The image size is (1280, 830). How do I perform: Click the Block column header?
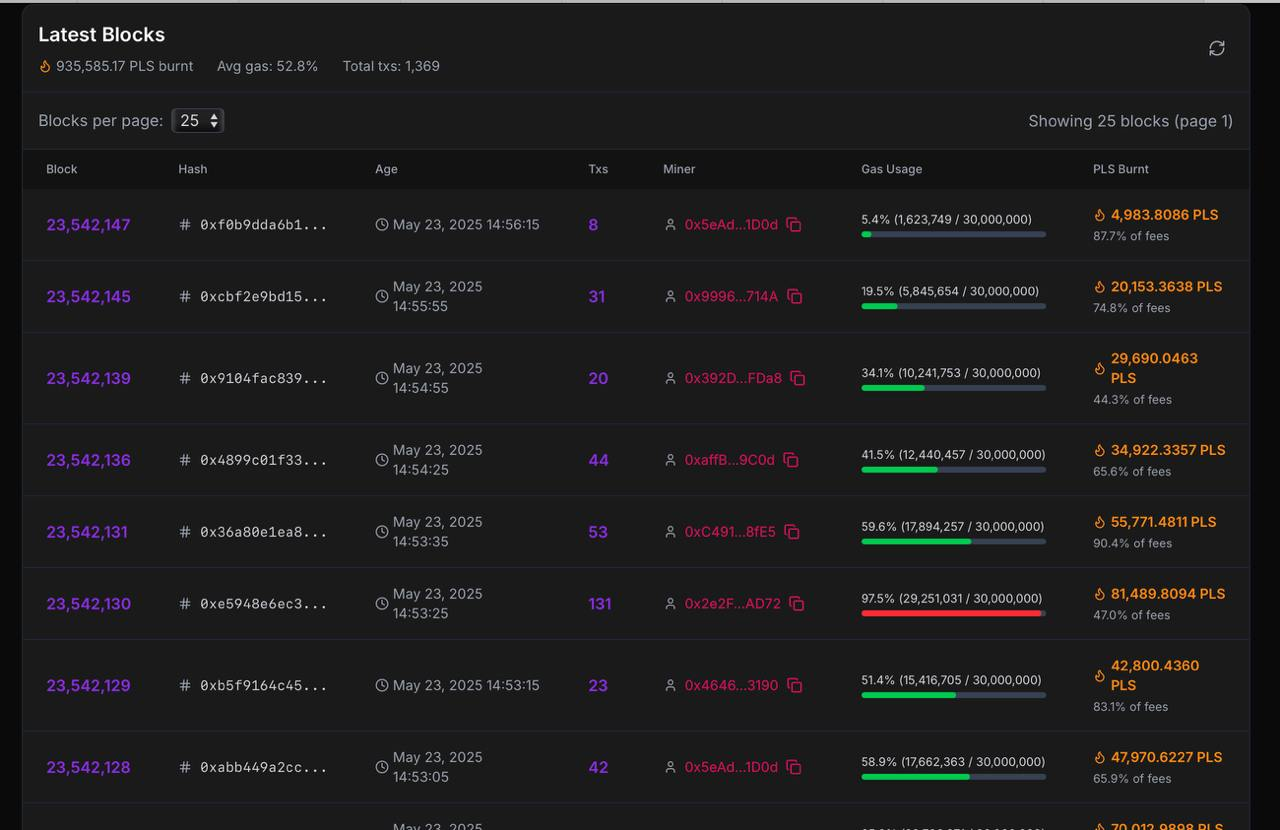(61, 169)
